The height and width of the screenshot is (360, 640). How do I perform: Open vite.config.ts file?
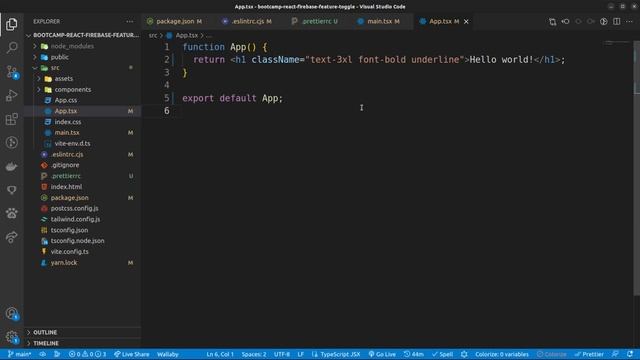click(69, 252)
